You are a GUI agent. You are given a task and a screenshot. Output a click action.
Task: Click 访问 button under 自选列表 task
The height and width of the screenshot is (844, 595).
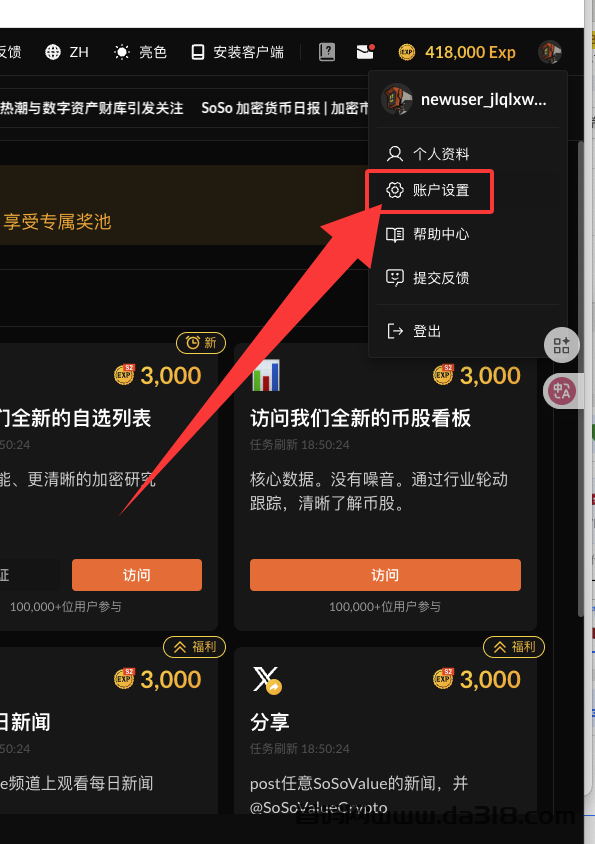pyautogui.click(x=137, y=575)
